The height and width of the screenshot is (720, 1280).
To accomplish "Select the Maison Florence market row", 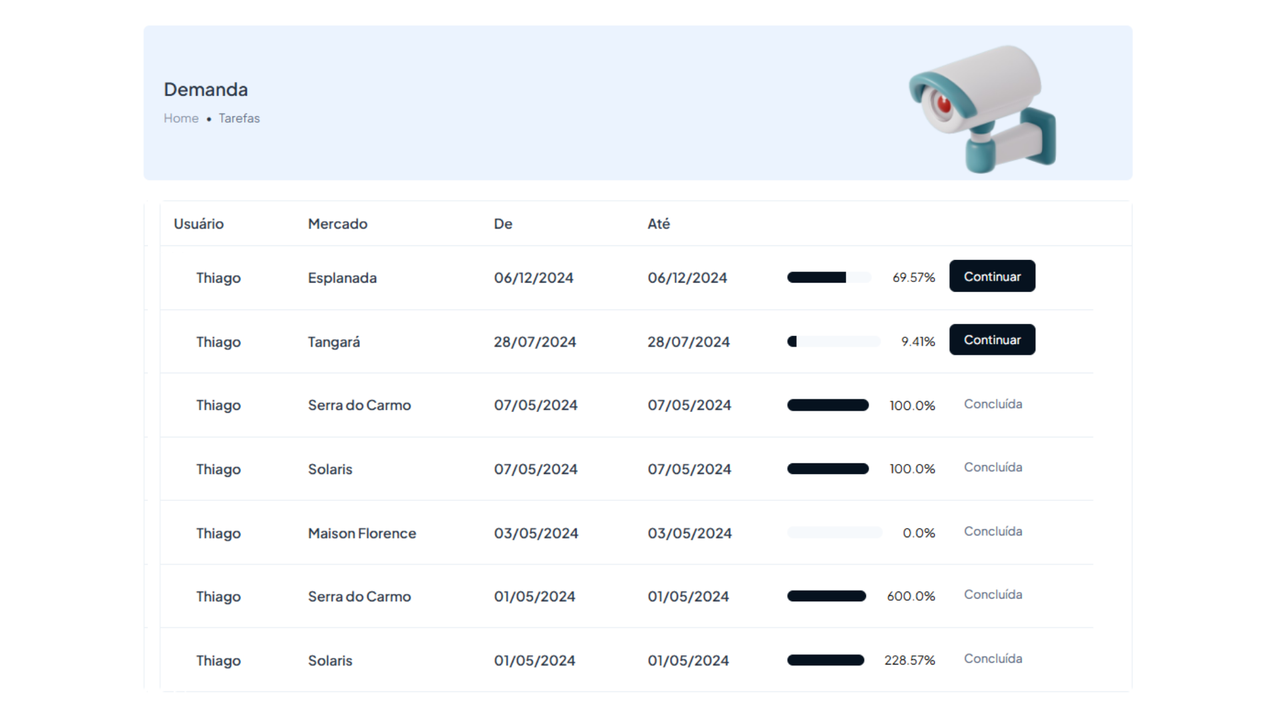I will pos(362,533).
